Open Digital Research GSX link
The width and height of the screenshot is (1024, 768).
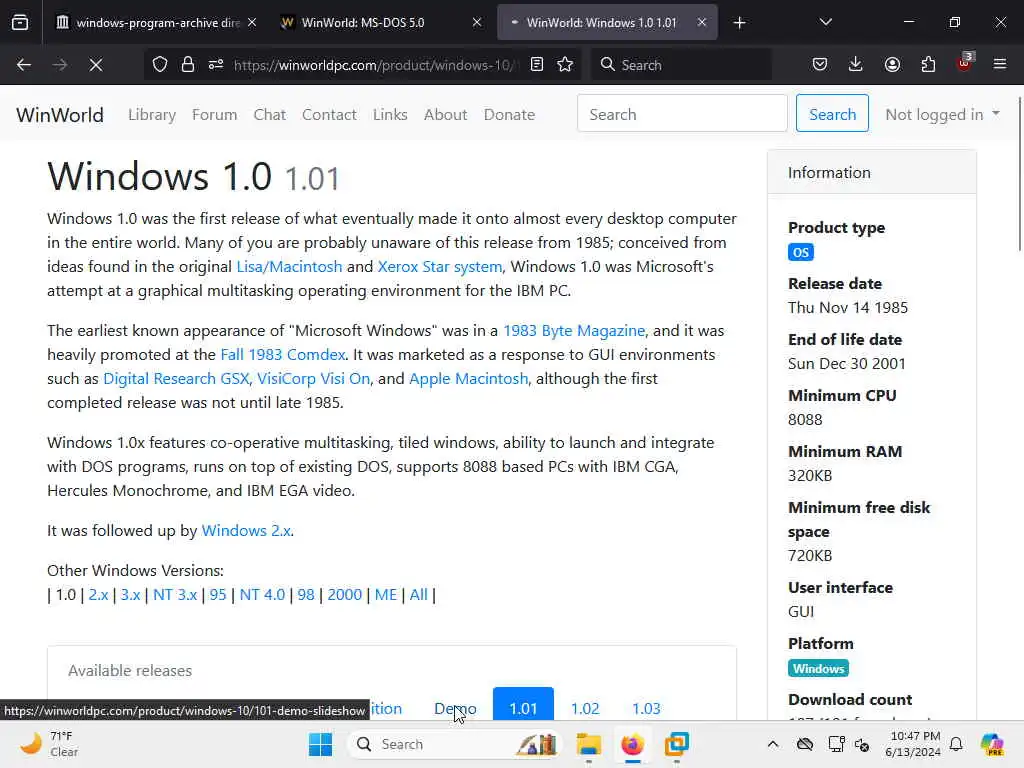tap(176, 379)
